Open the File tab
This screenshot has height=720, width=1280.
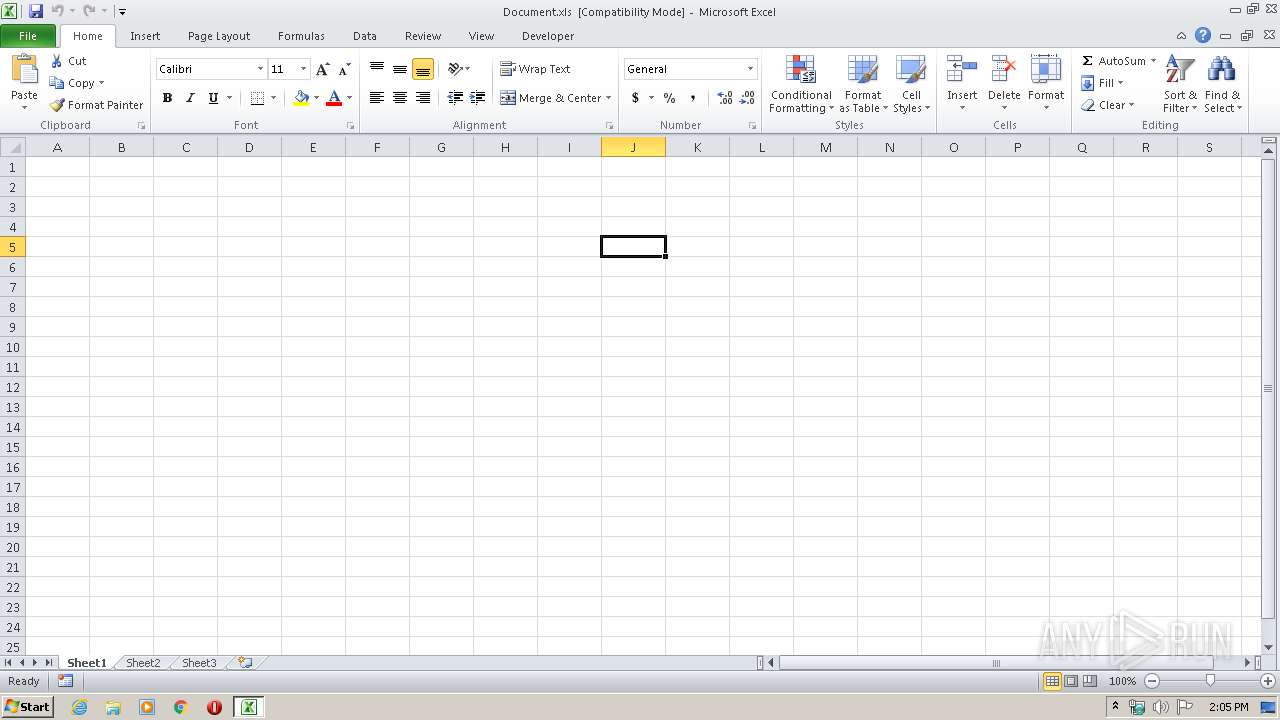click(x=28, y=35)
